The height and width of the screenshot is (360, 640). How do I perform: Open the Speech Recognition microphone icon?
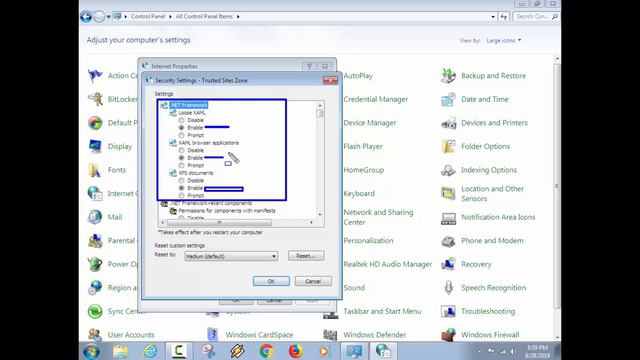coord(449,288)
